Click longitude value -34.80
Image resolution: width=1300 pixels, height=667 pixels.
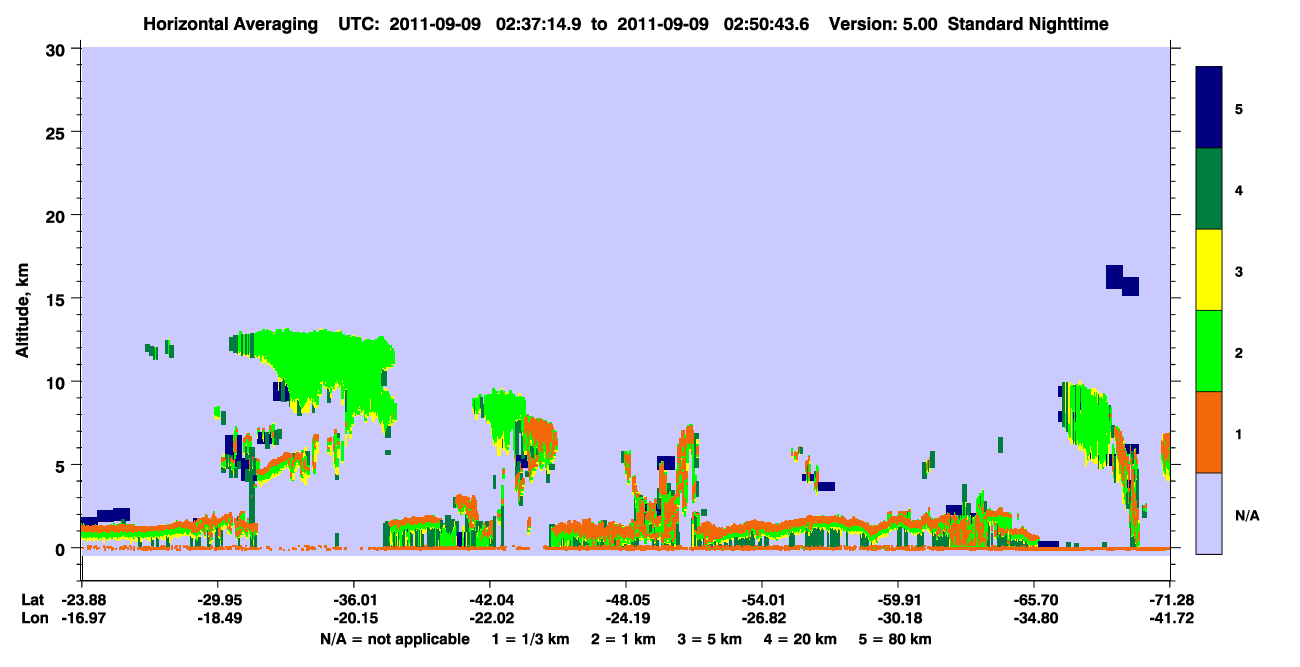[1034, 618]
